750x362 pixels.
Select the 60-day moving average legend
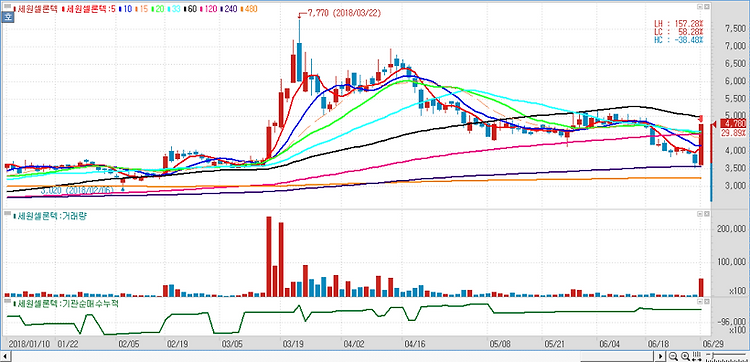(190, 9)
